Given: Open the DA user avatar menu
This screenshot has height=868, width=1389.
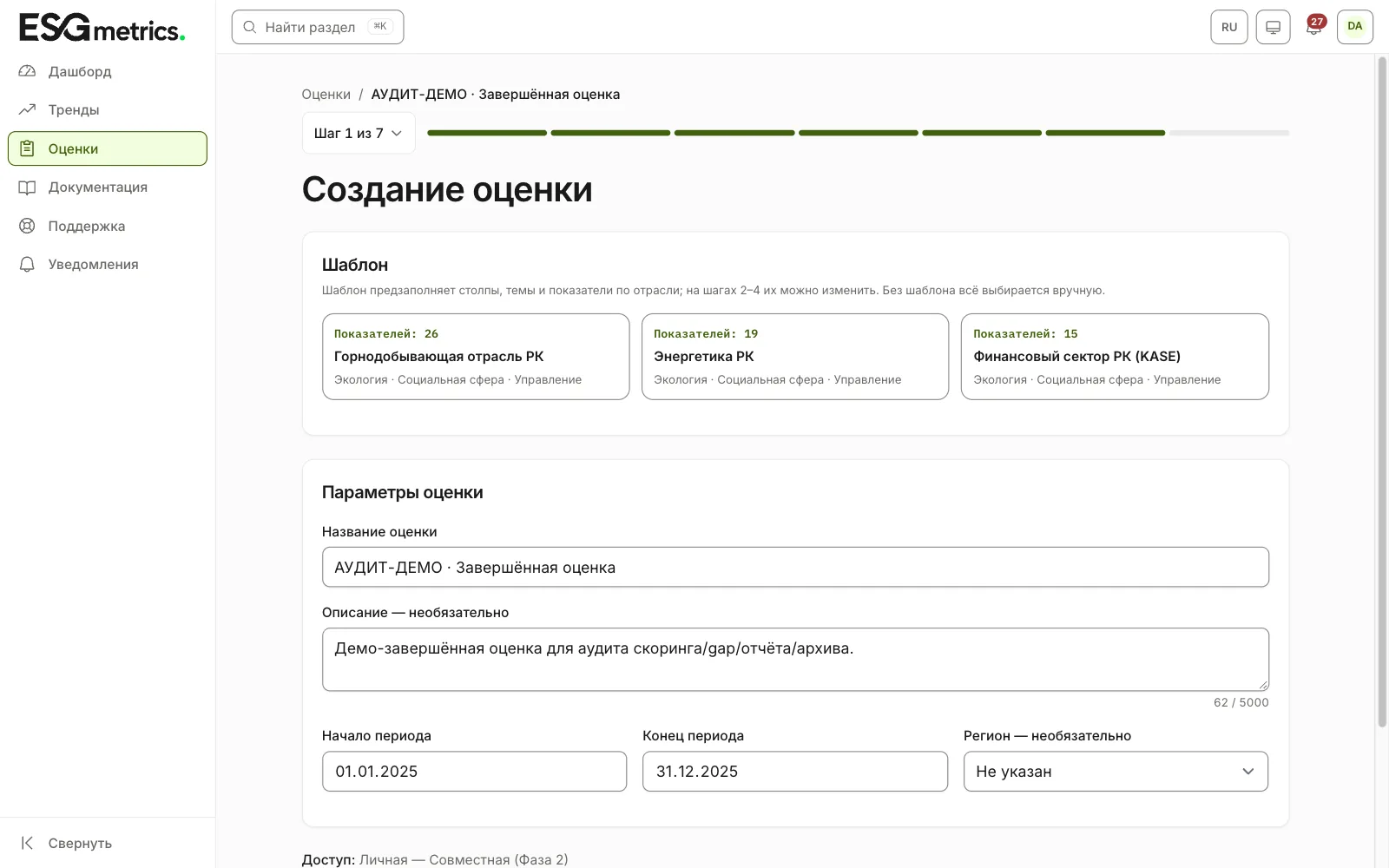Looking at the screenshot, I should coord(1355,27).
